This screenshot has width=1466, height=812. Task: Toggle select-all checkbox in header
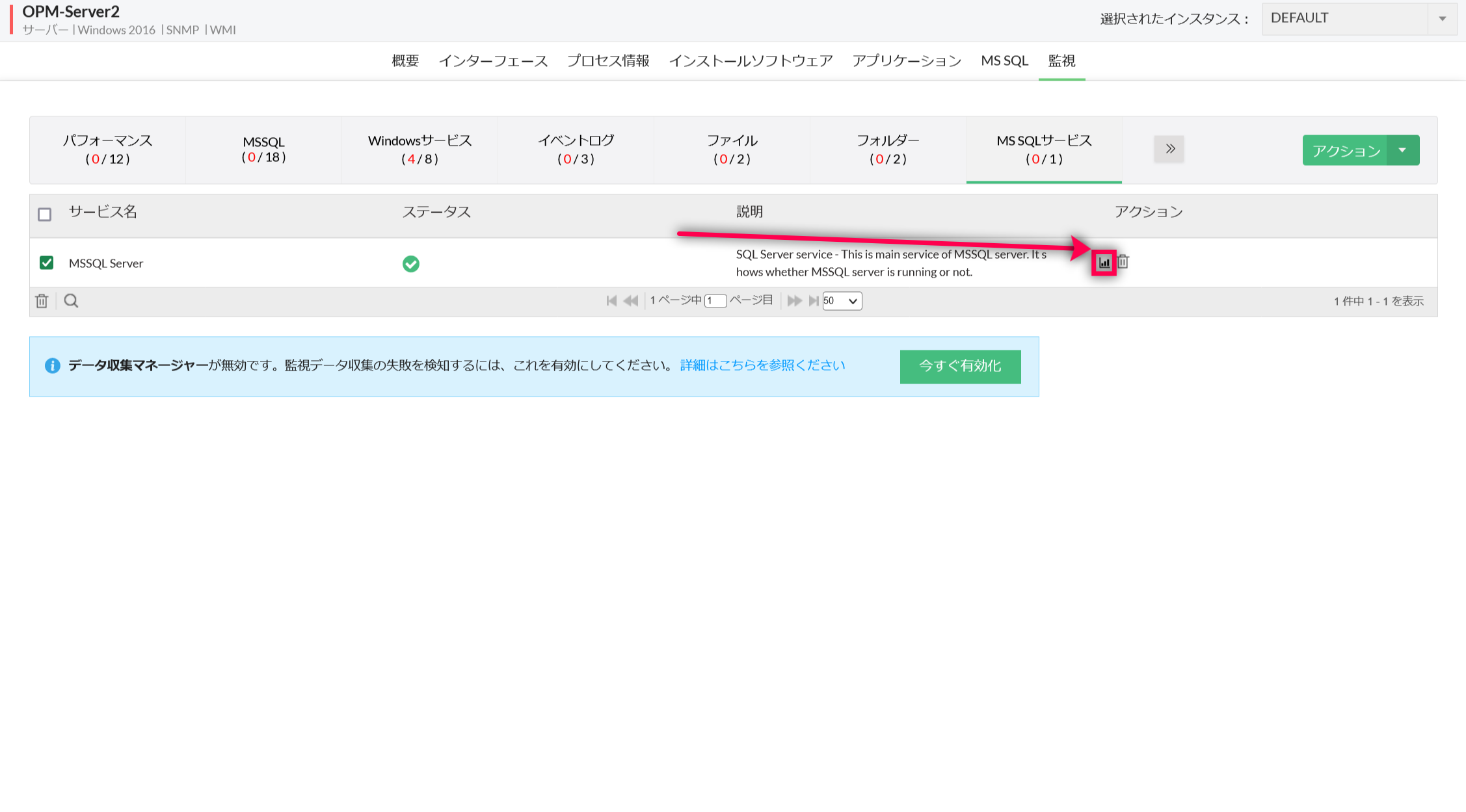[44, 215]
